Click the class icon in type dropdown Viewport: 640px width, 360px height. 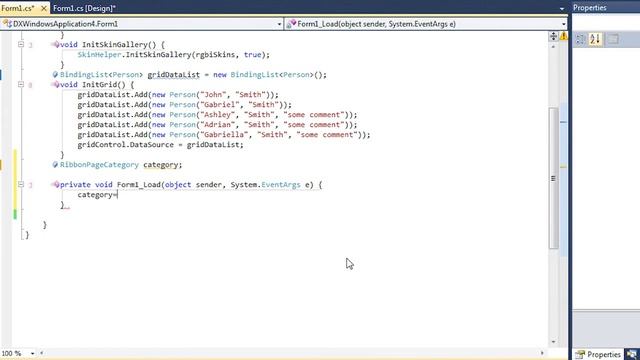(7, 24)
